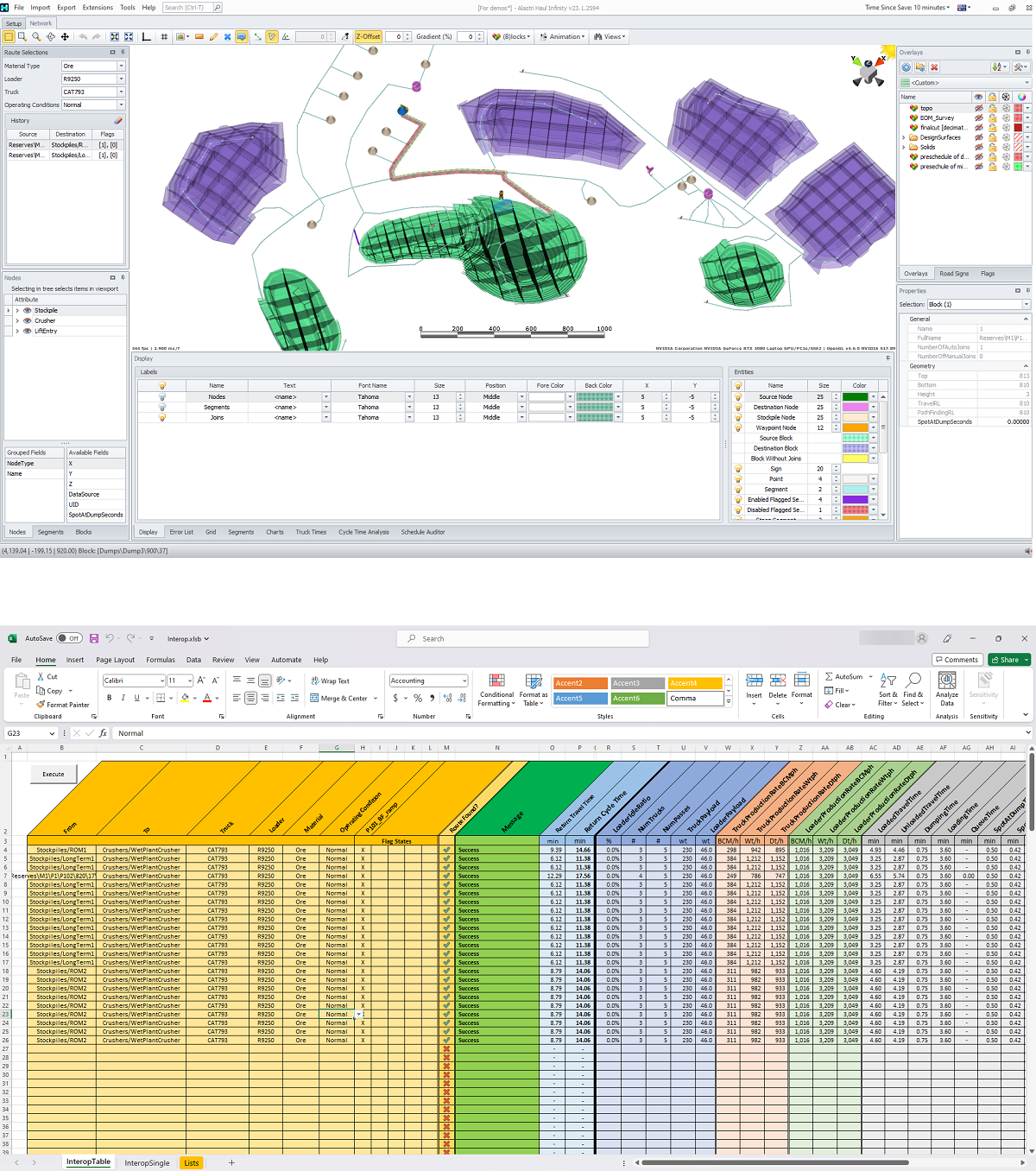This screenshot has height=1171, width=1036.
Task: Open the A-Z sort dropdown in Overlays panel
Action: point(999,67)
